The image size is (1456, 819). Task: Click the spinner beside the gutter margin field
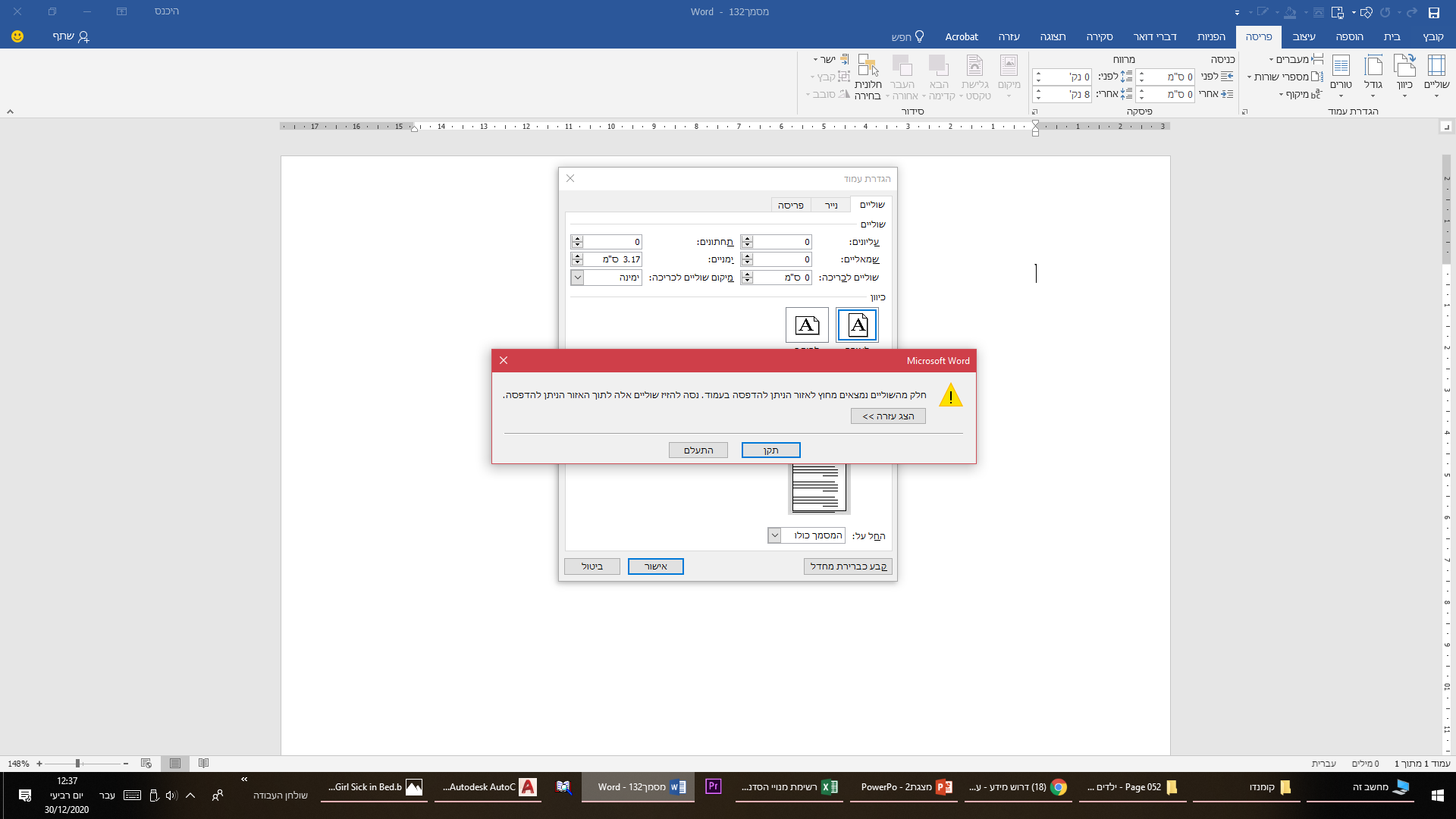(x=747, y=278)
